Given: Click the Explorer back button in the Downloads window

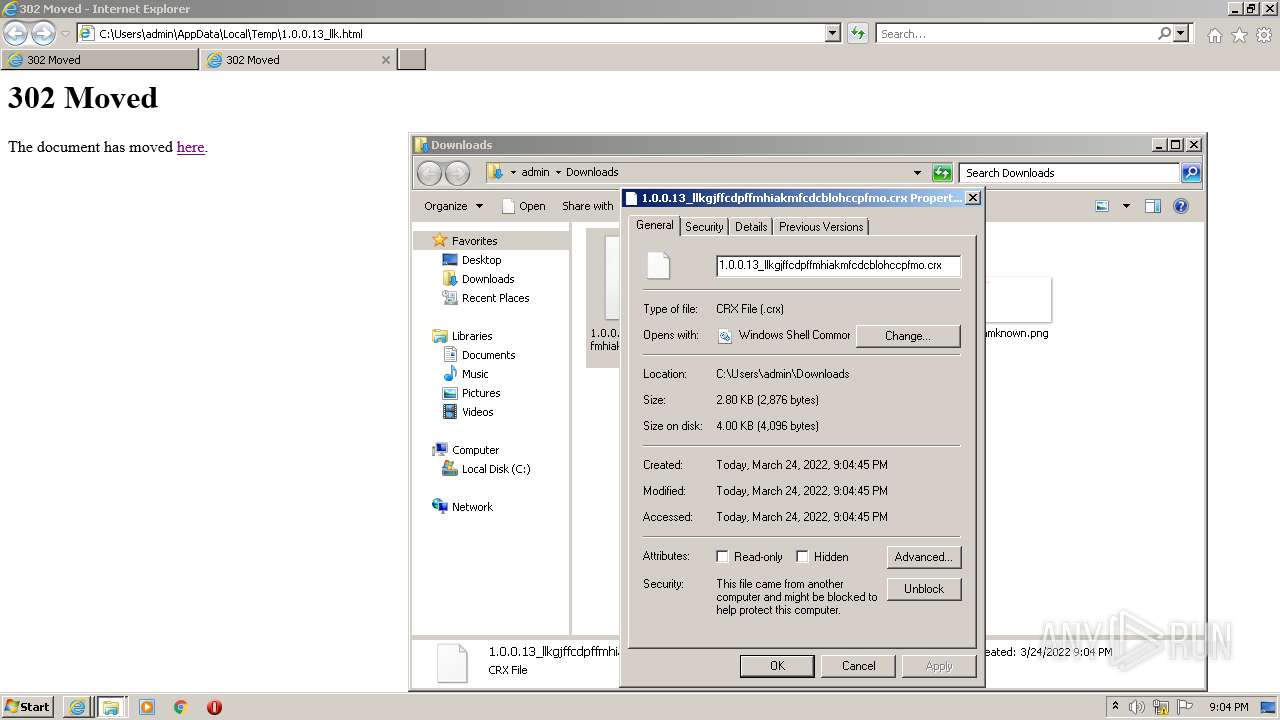Looking at the screenshot, I should (429, 173).
